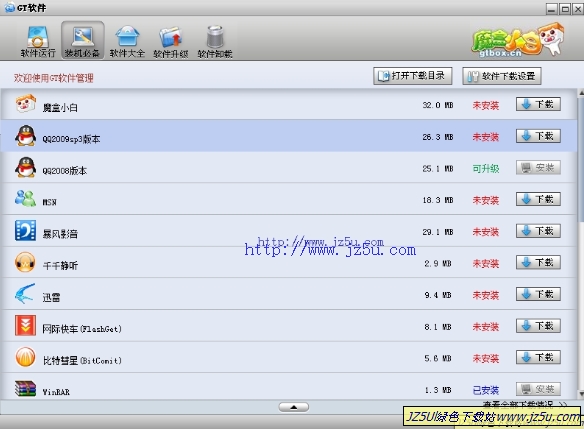Click 打开下载目录 button
Viewport: 584px width, 429px height.
[x=413, y=76]
